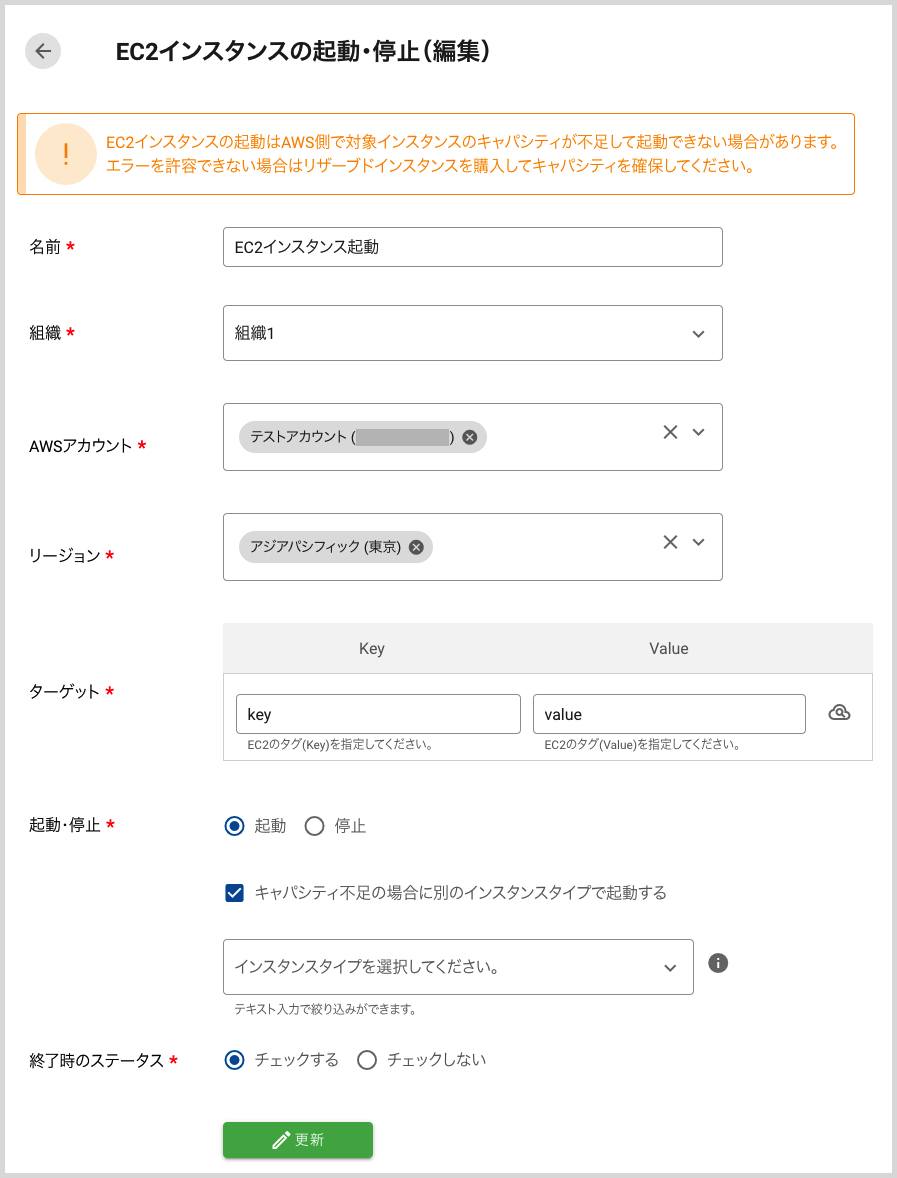897x1178 pixels.
Task: Select the チェックしない radio option
Action: point(367,1060)
